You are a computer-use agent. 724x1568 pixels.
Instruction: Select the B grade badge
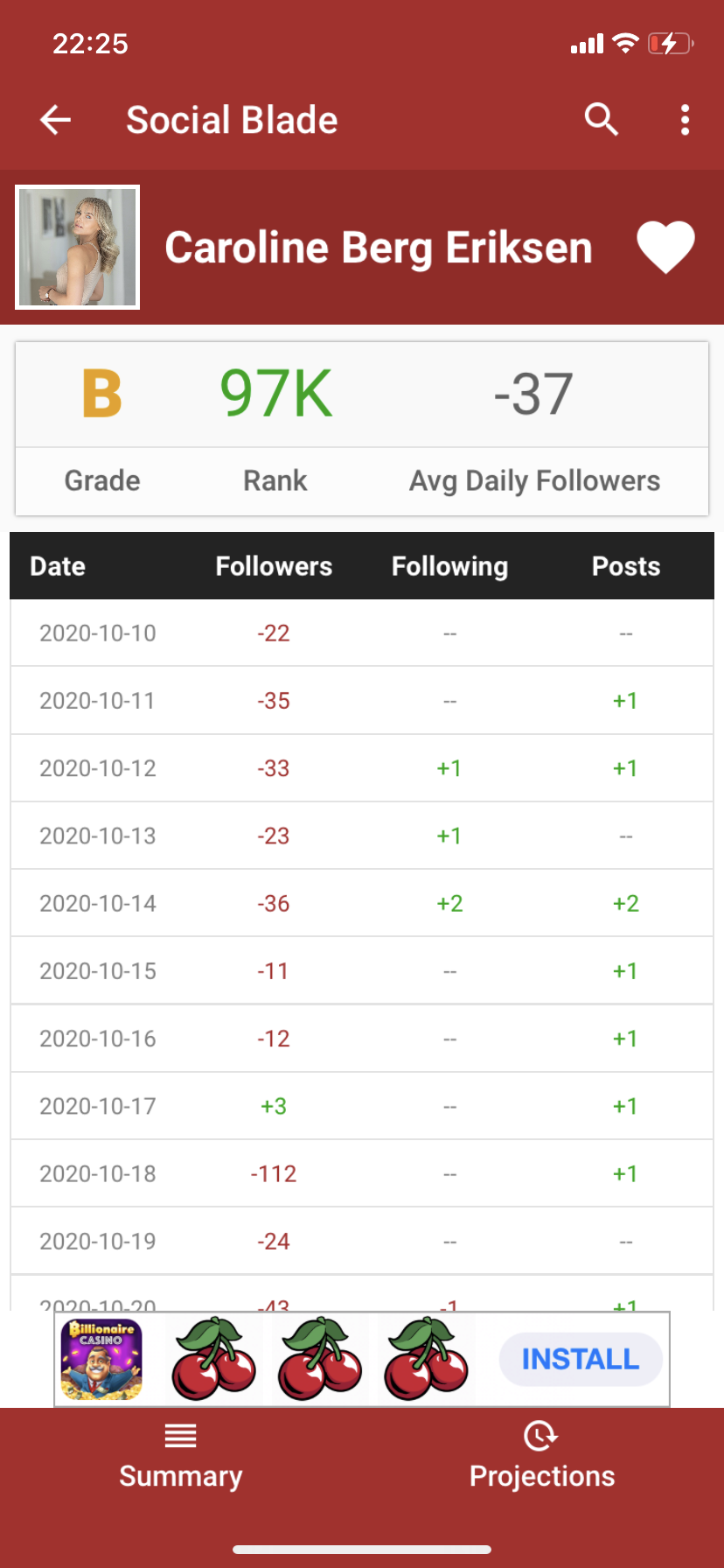[x=102, y=393]
